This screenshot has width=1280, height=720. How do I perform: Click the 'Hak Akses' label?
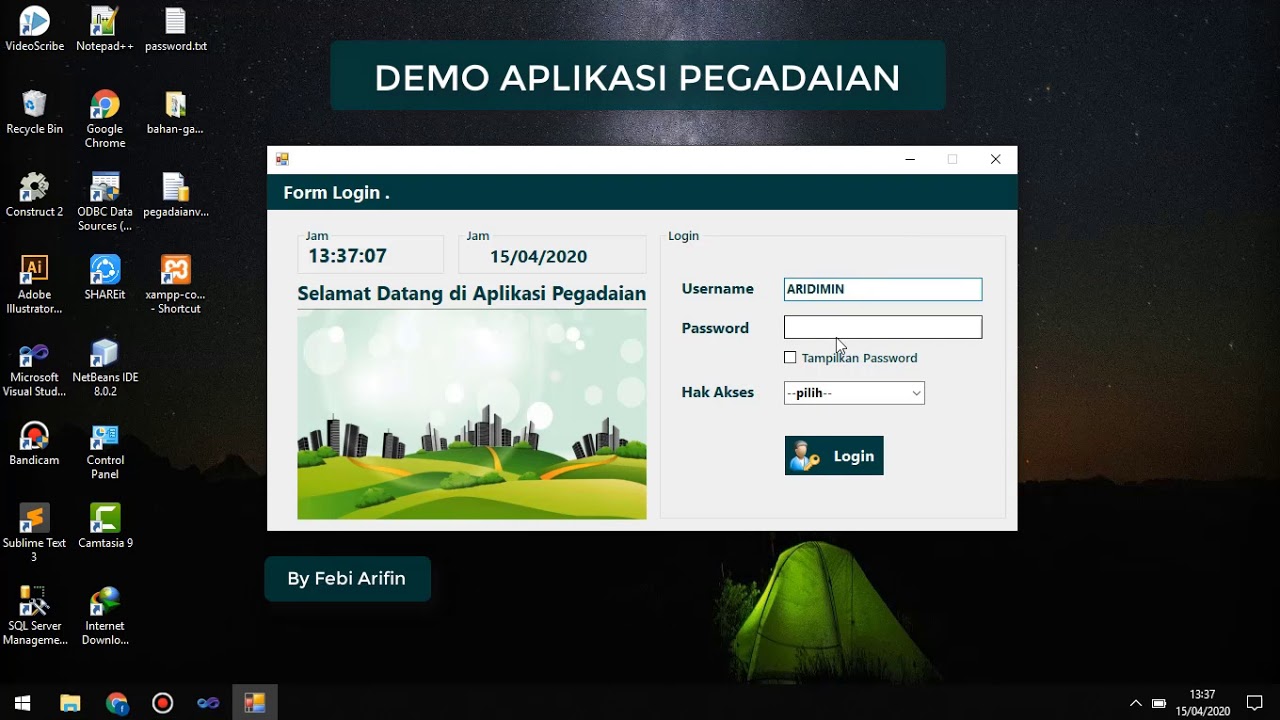[718, 392]
